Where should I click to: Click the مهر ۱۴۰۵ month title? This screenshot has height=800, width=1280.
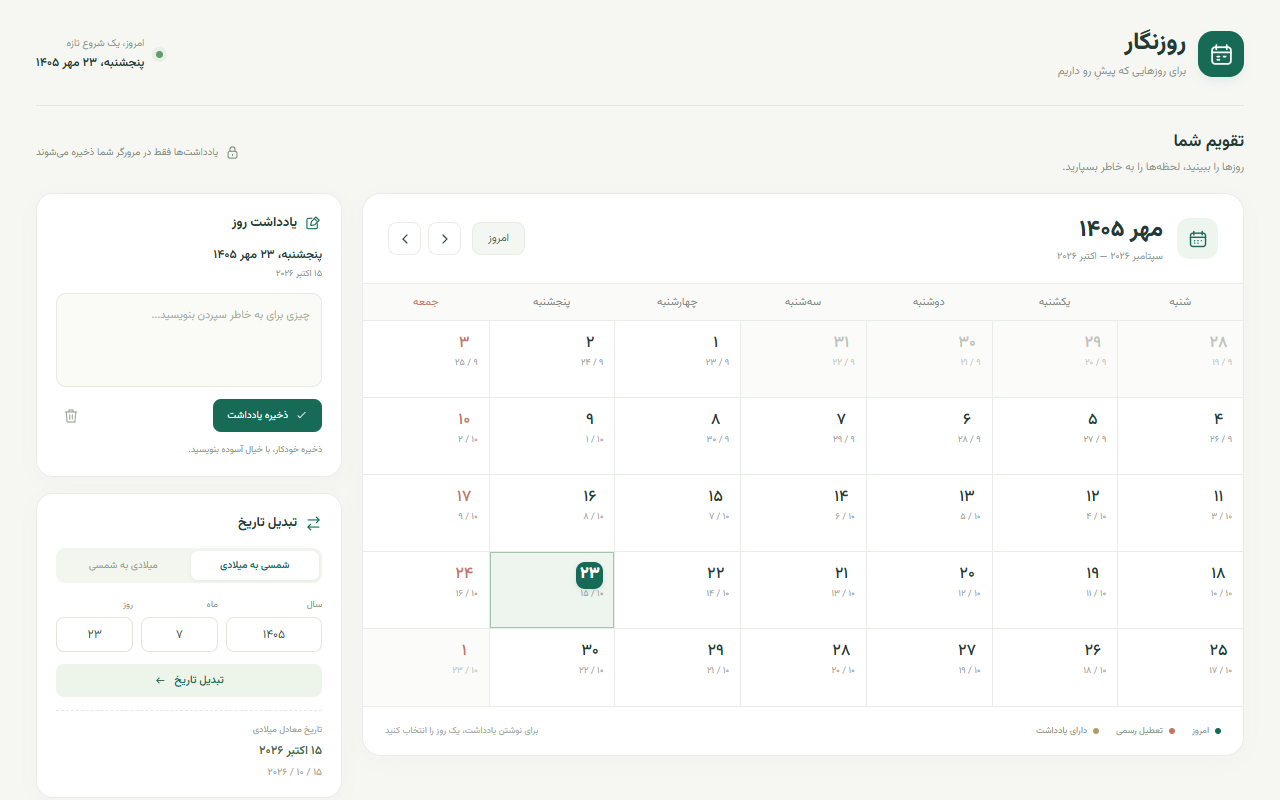click(1120, 229)
